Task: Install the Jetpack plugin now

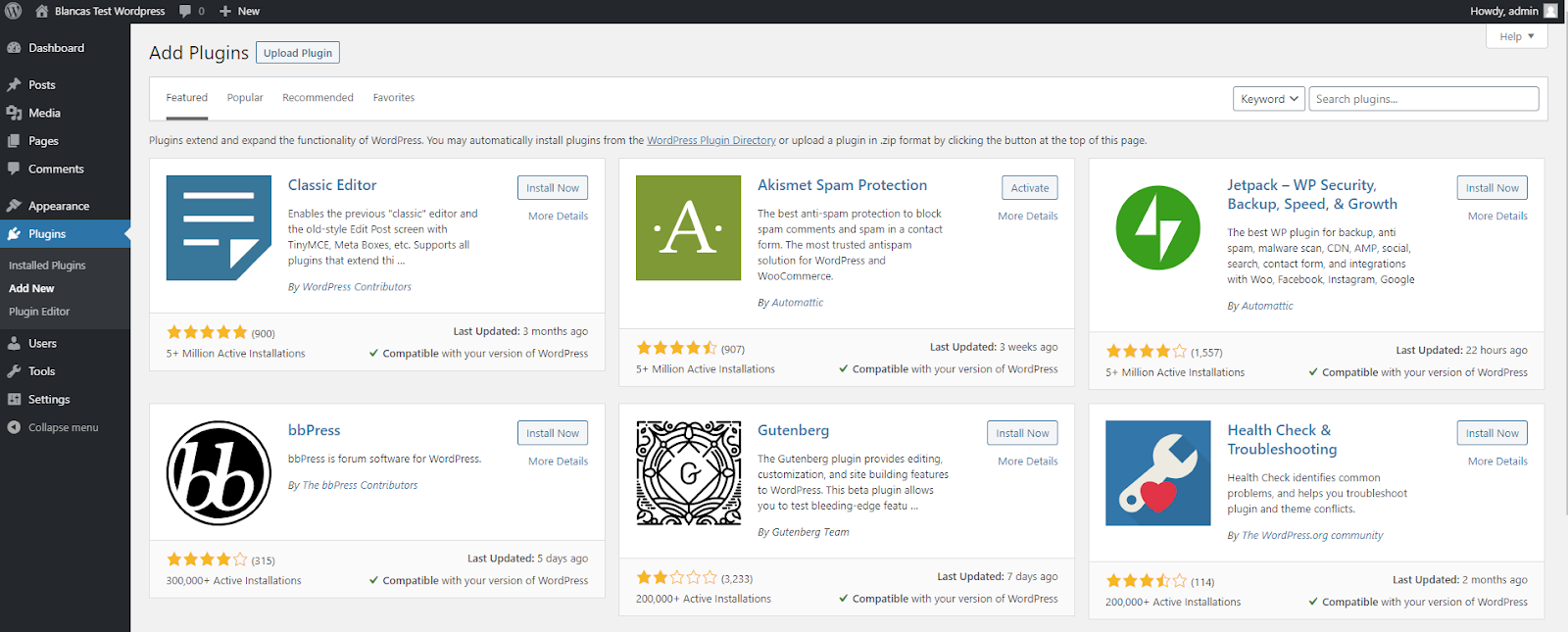Action: pos(1493,188)
